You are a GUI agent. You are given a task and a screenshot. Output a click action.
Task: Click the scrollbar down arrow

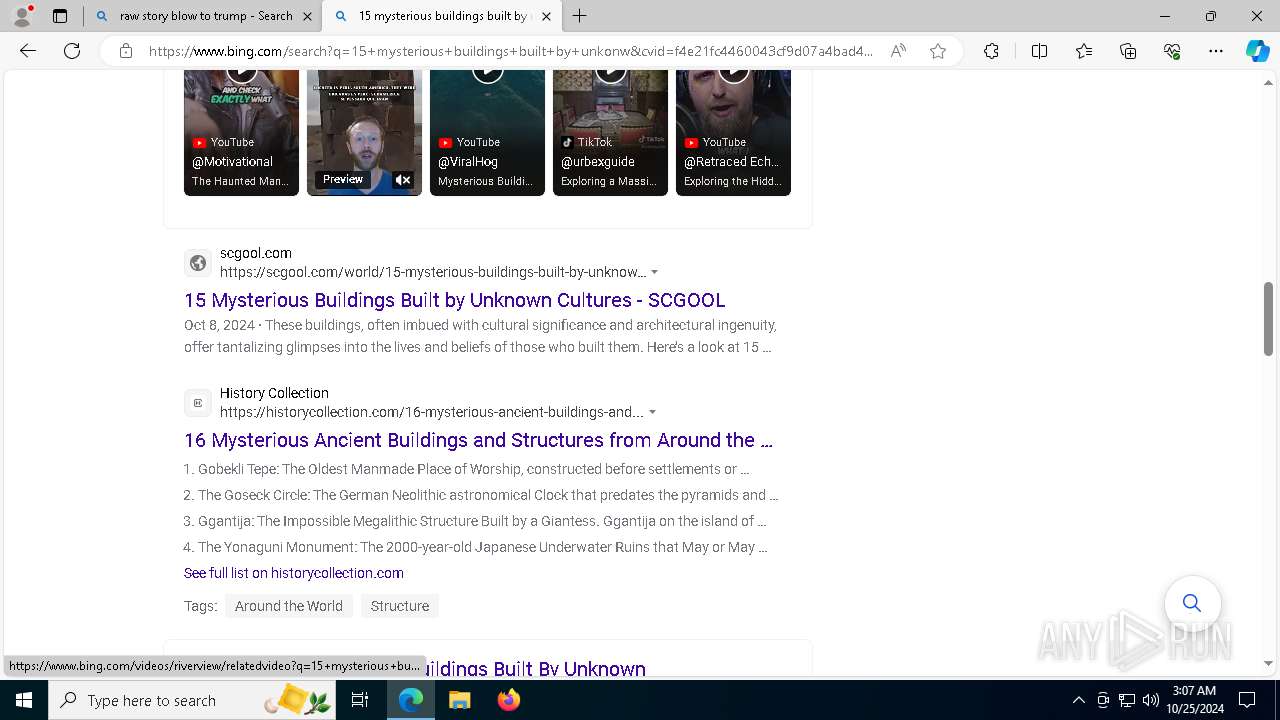point(1268,663)
